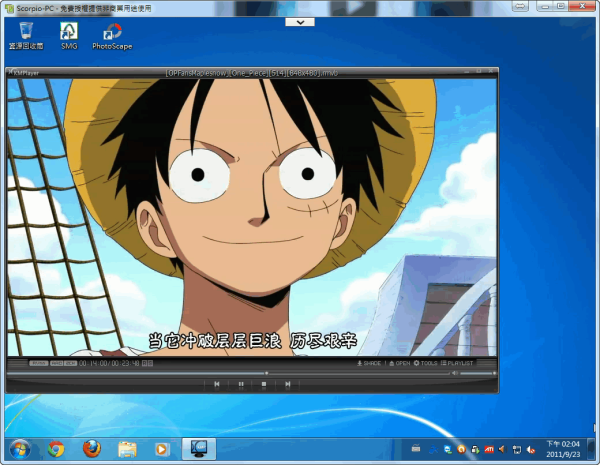Open the PhotoScape desktop shortcut
The image size is (600, 465).
[x=112, y=36]
